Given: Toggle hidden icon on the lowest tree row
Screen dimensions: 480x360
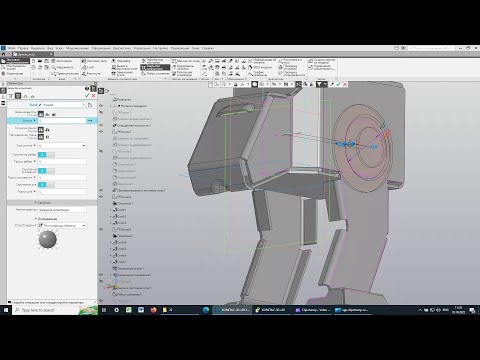Looking at the screenshot, I should point(101,301).
